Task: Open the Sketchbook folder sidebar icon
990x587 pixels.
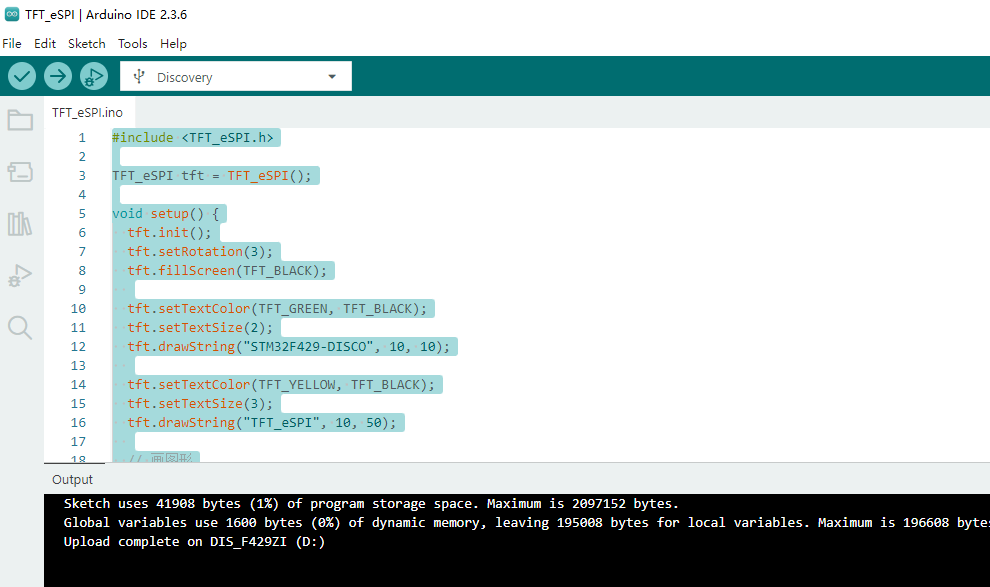Action: coord(20,120)
